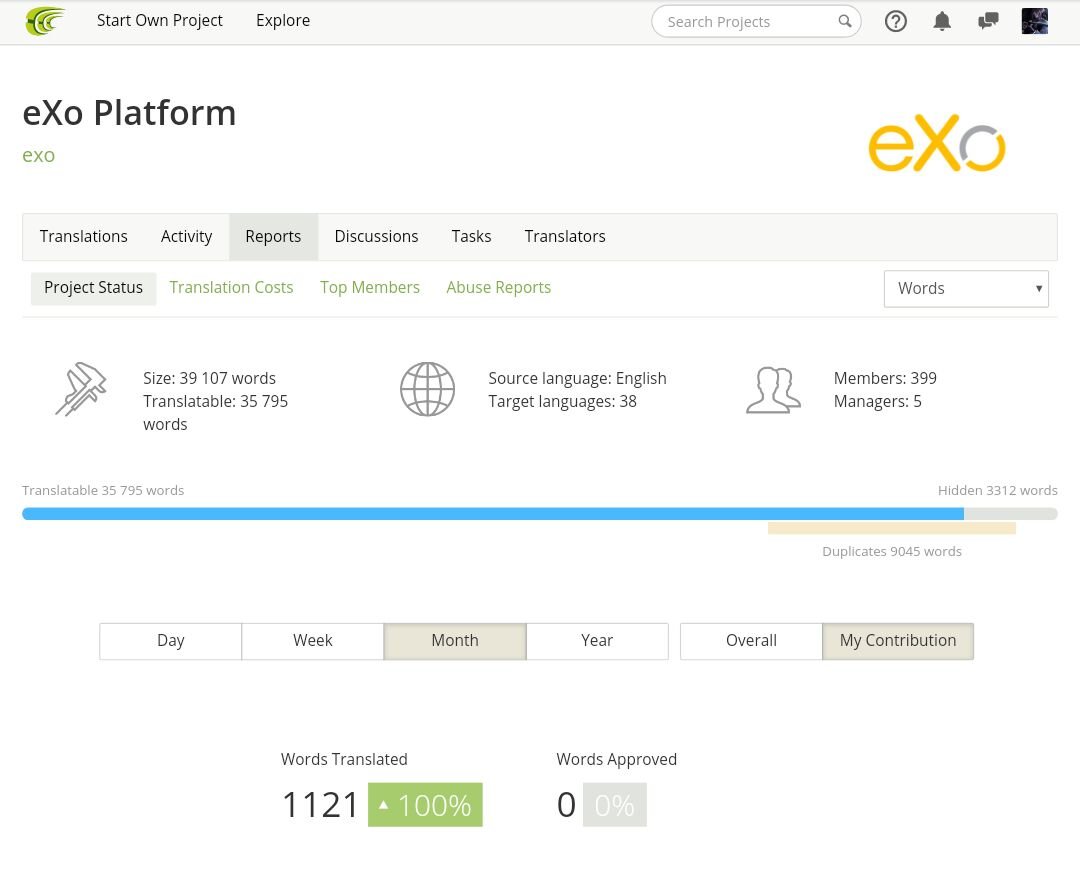Click the Duplicates 9045 words label
Image resolution: width=1080 pixels, height=880 pixels.
click(x=892, y=552)
